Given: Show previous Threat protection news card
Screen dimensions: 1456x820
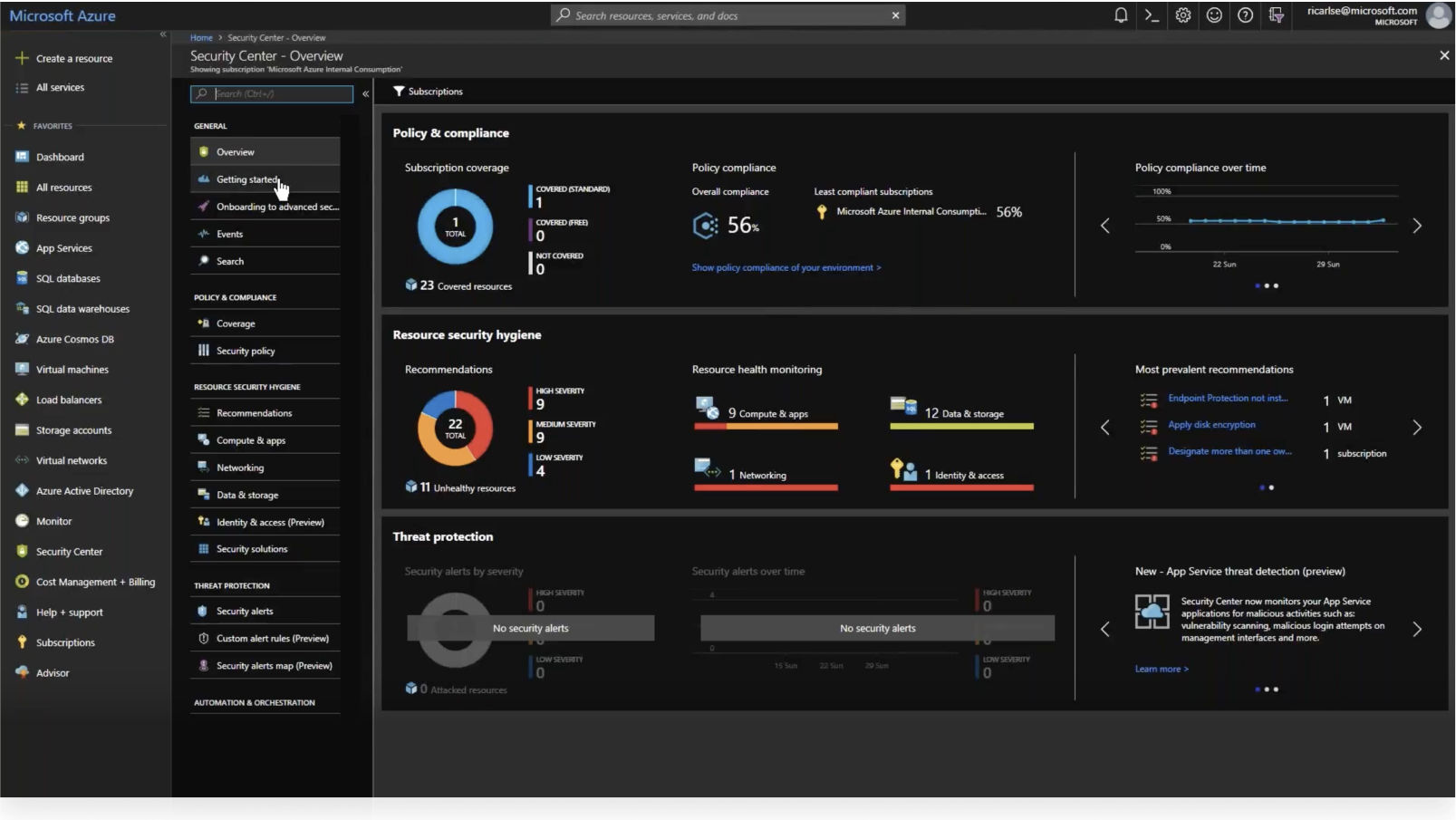Looking at the screenshot, I should coord(1104,630).
